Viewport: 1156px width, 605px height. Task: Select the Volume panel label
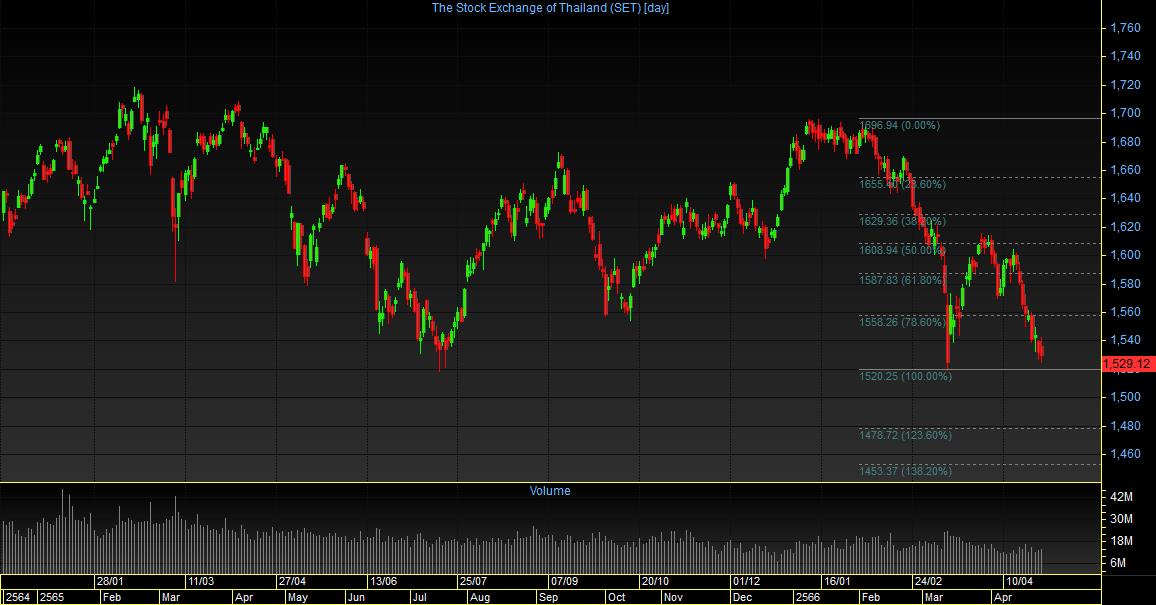click(x=550, y=491)
